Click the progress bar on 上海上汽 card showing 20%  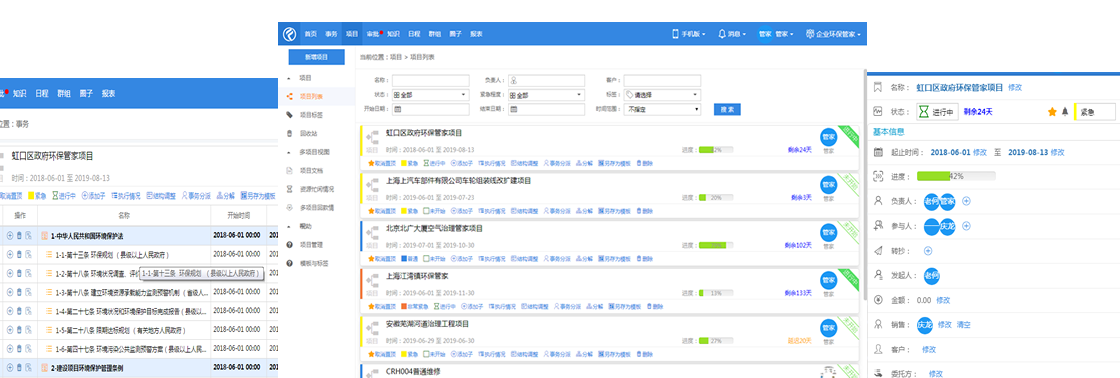tap(716, 197)
